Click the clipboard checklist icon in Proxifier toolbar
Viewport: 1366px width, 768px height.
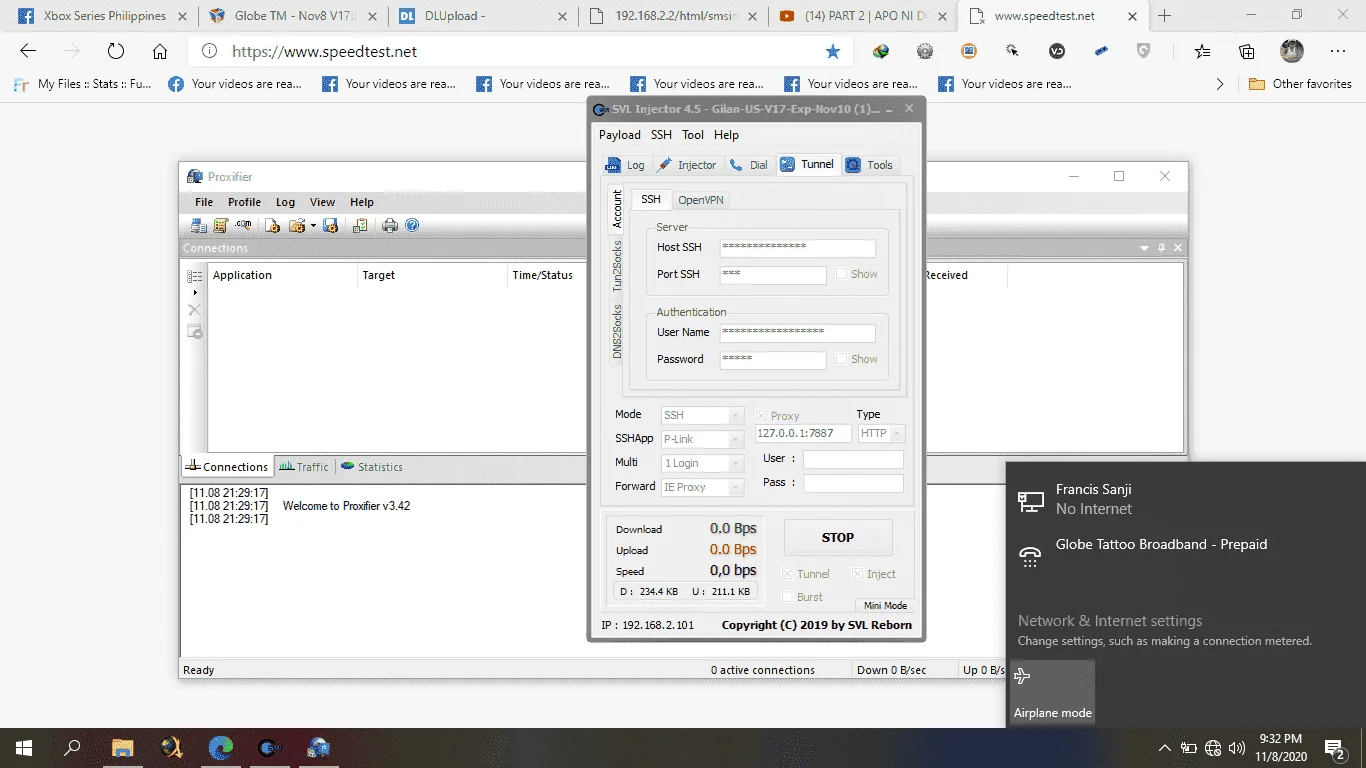point(360,226)
